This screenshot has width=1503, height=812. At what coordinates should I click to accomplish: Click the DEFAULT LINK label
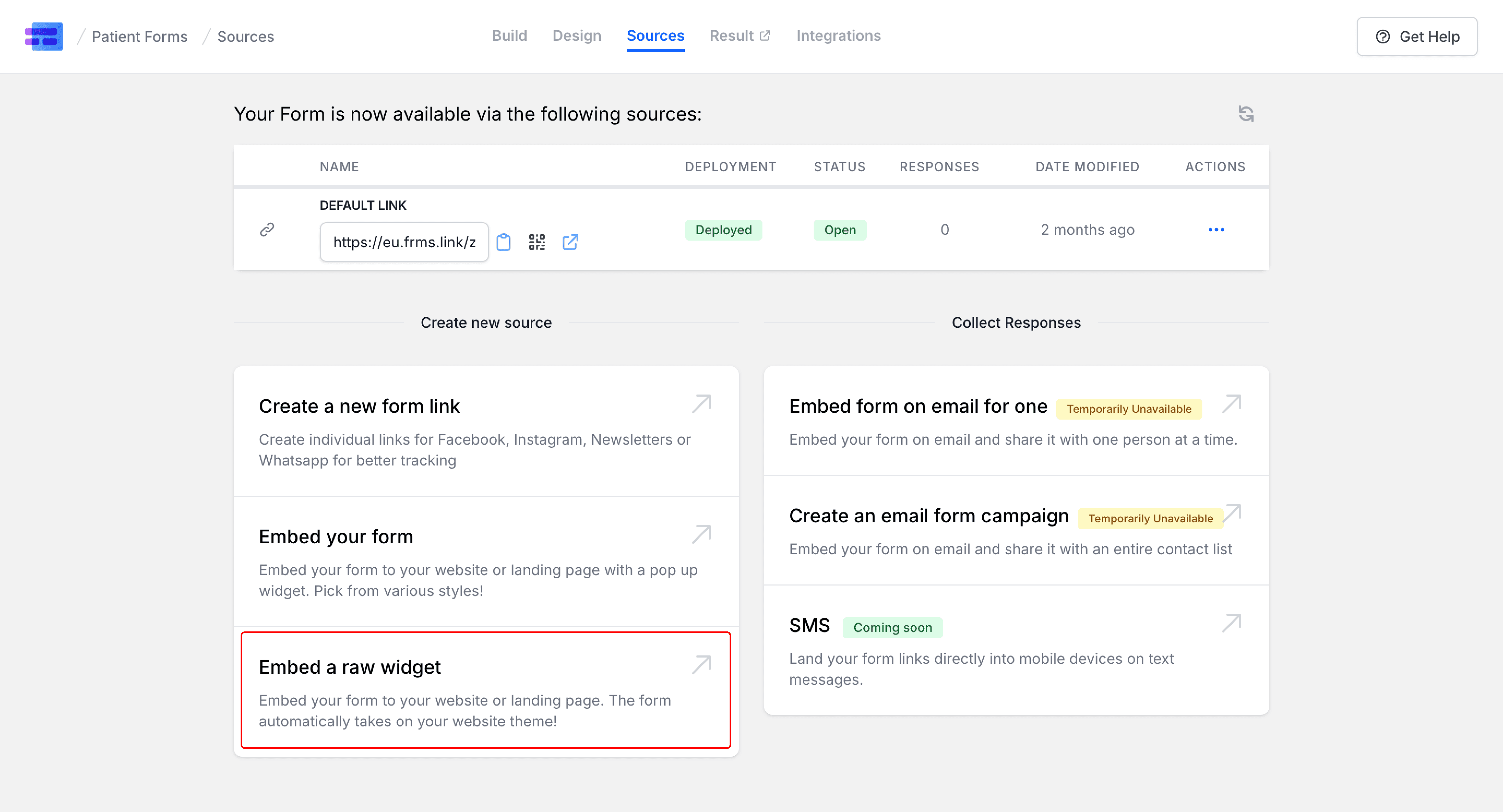(x=363, y=205)
